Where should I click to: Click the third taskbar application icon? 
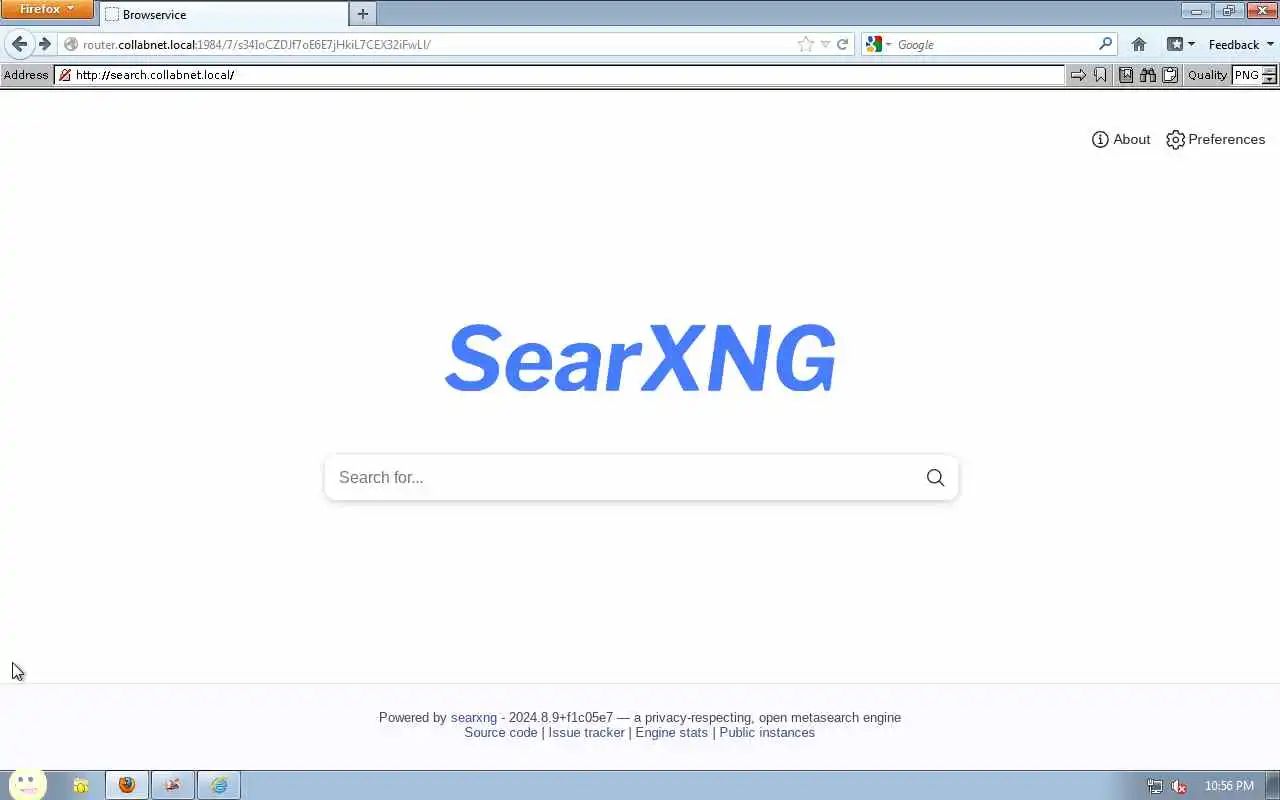[172, 786]
